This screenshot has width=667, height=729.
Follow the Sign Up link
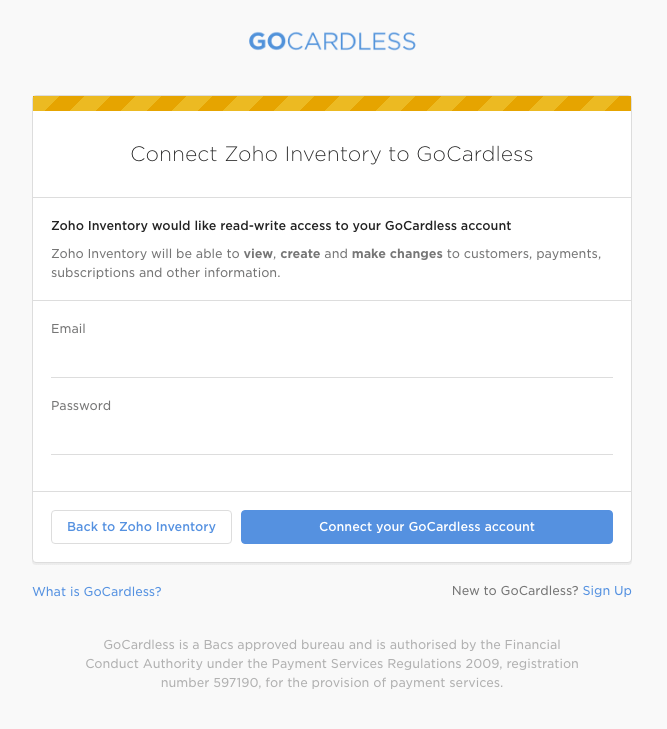tap(607, 591)
